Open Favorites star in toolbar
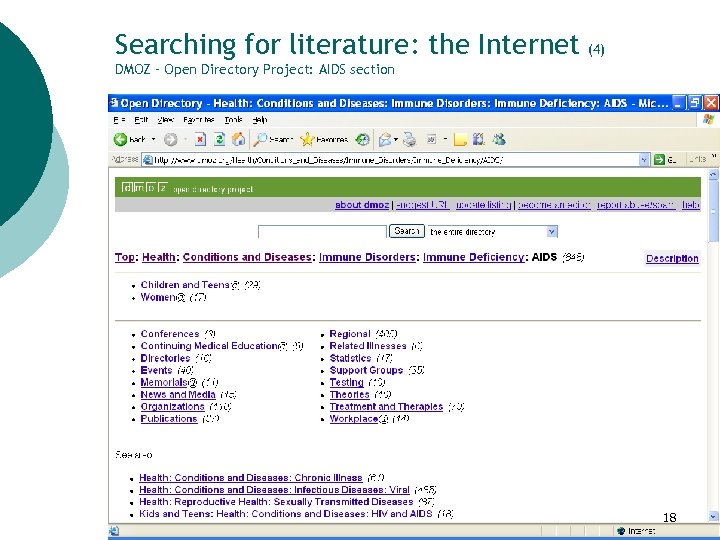Viewport: 720px width, 540px height. pos(307,139)
